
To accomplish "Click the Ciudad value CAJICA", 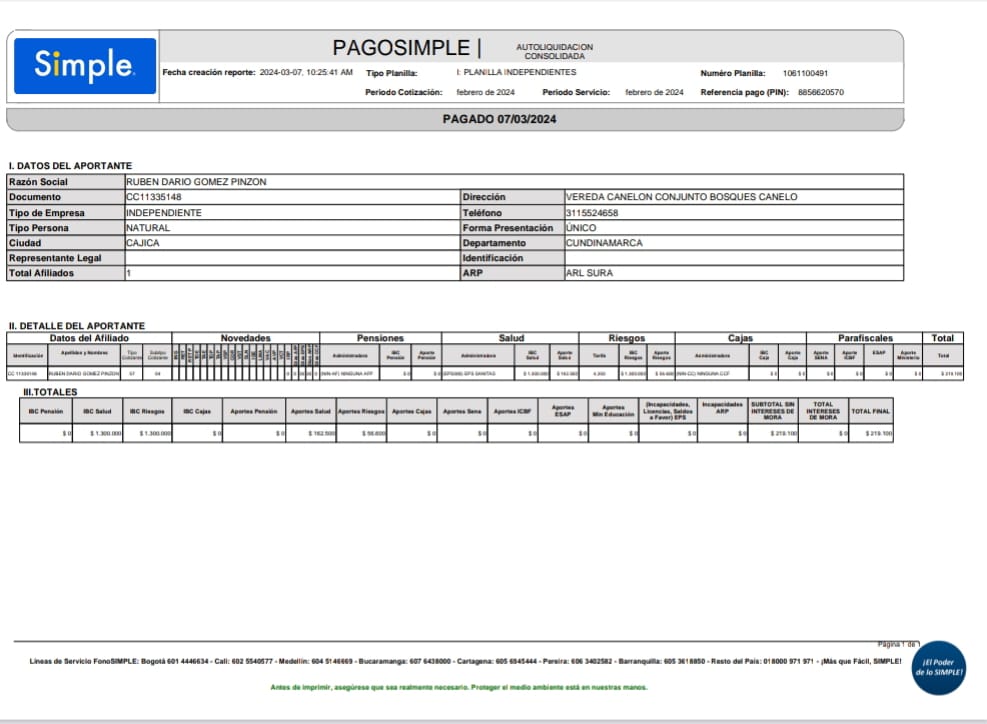I will pos(142,243).
